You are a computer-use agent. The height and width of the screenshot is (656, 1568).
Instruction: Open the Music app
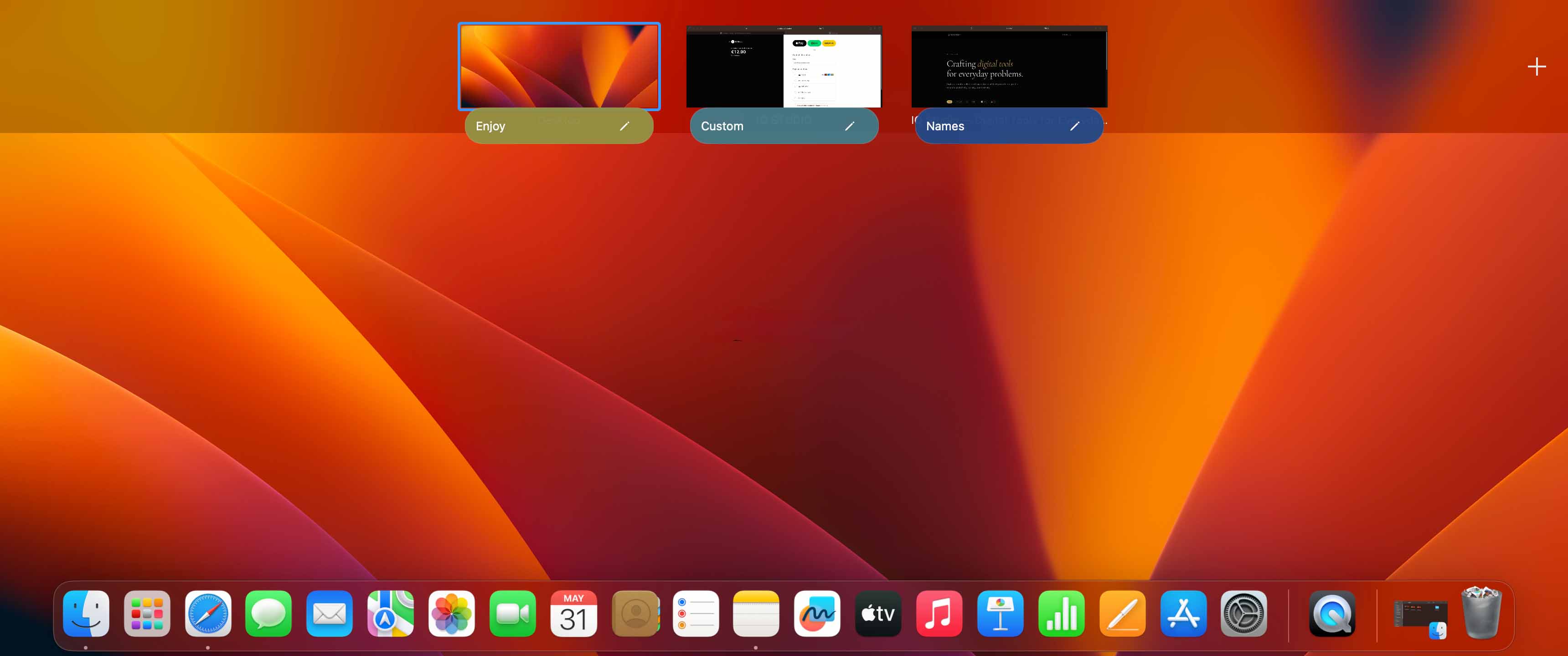click(x=939, y=613)
